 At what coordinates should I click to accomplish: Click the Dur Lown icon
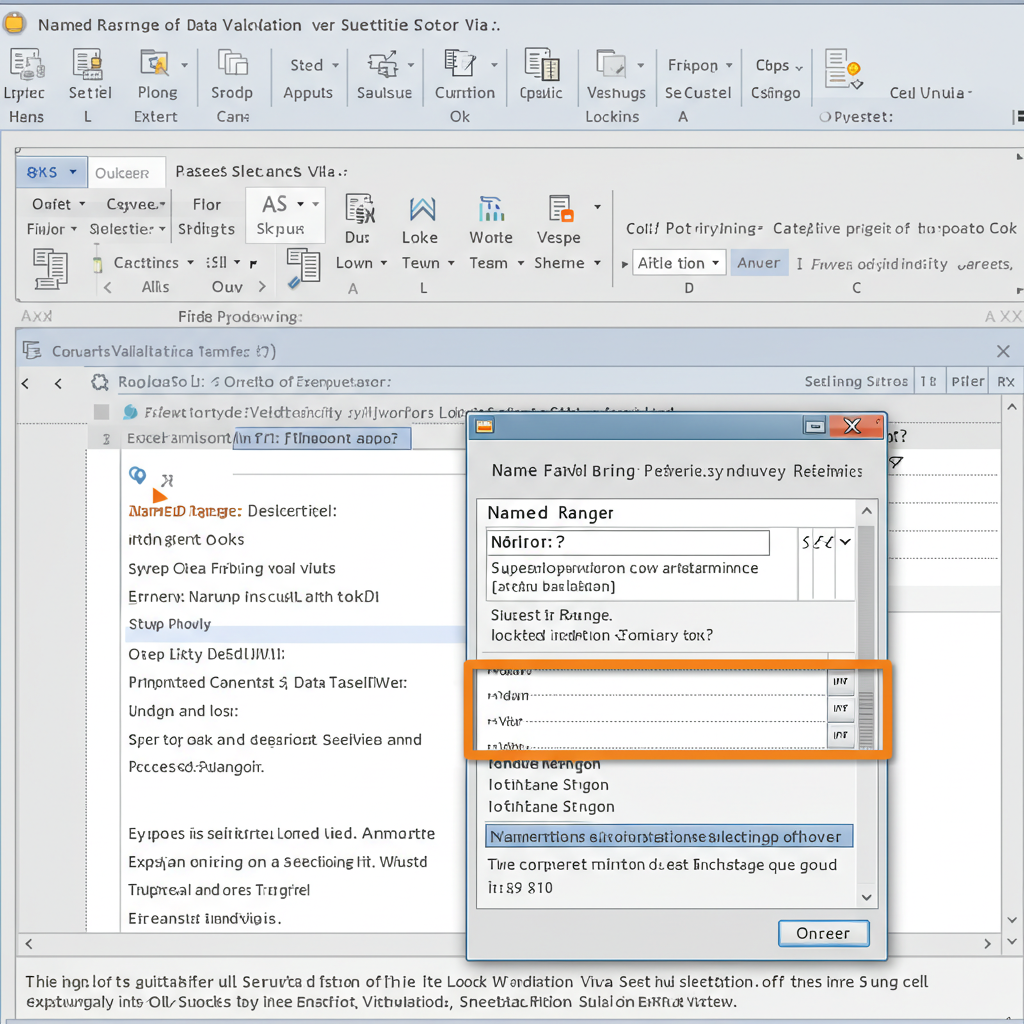(360, 209)
